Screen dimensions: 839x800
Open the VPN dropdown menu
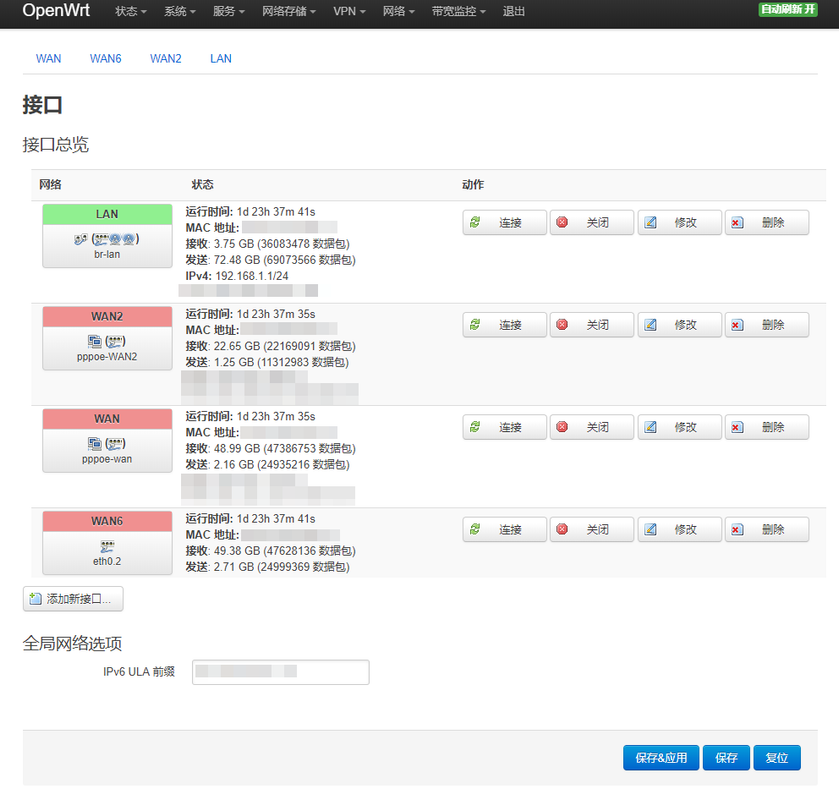[x=349, y=11]
